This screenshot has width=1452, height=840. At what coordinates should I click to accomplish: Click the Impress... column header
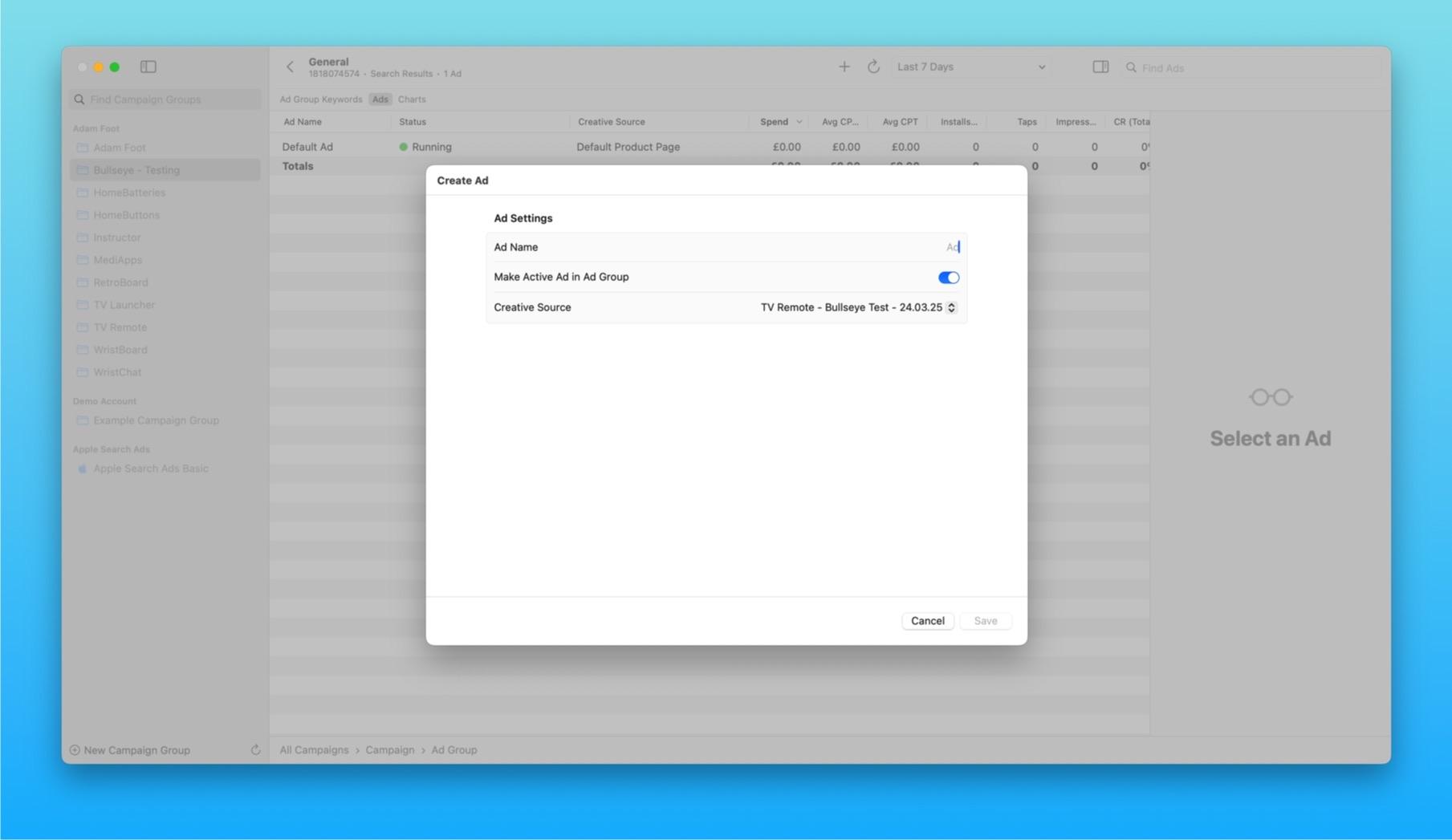pyautogui.click(x=1076, y=122)
